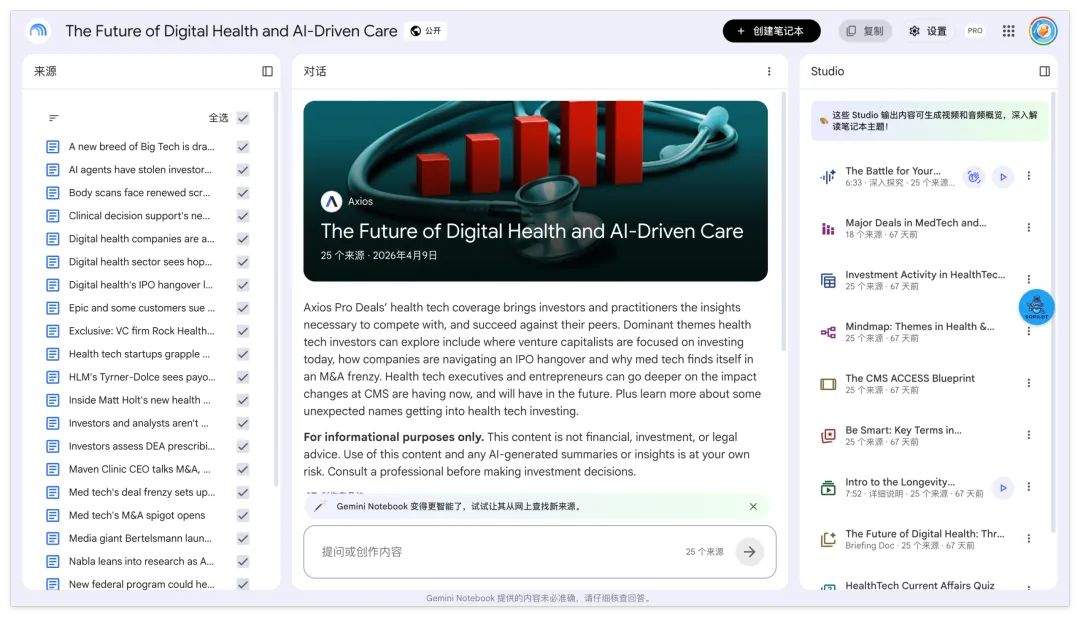Click the settings gear button
Image resolution: width=1080 pixels, height=617 pixels.
click(927, 31)
